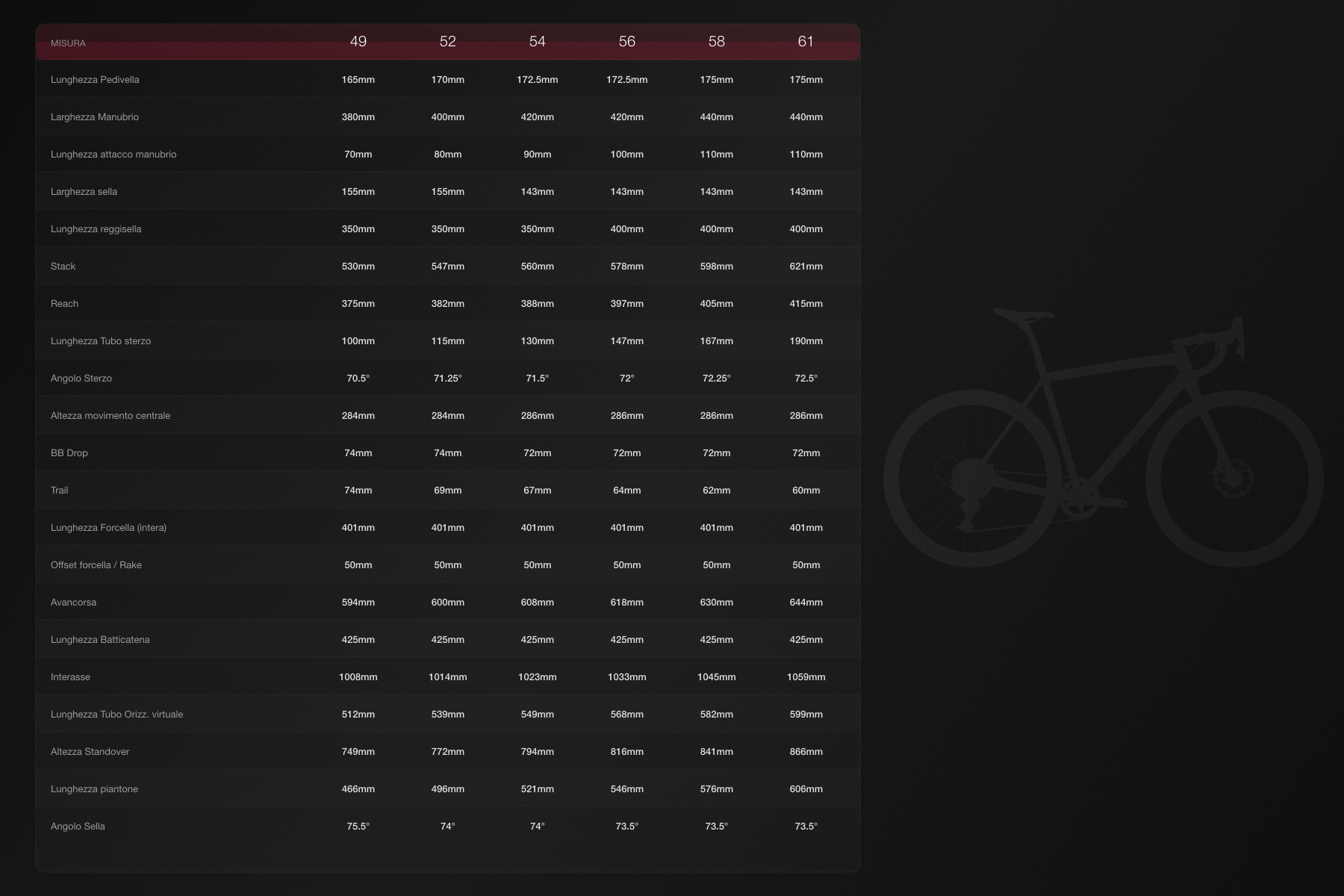Click the Angolo Sterzo row label

pyautogui.click(x=81, y=379)
